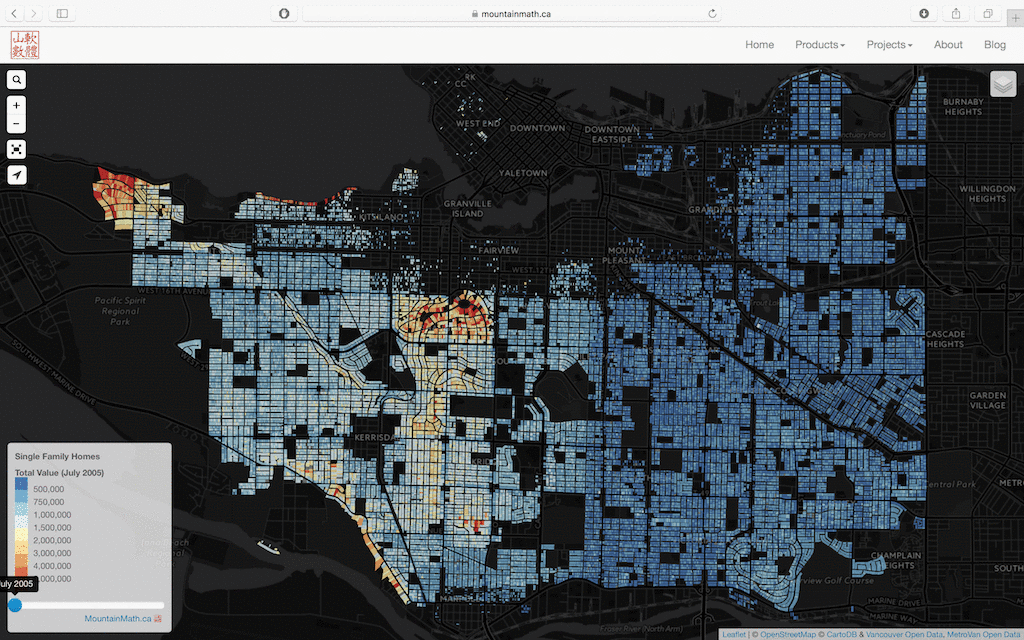Open the Blog page link

pyautogui.click(x=995, y=44)
